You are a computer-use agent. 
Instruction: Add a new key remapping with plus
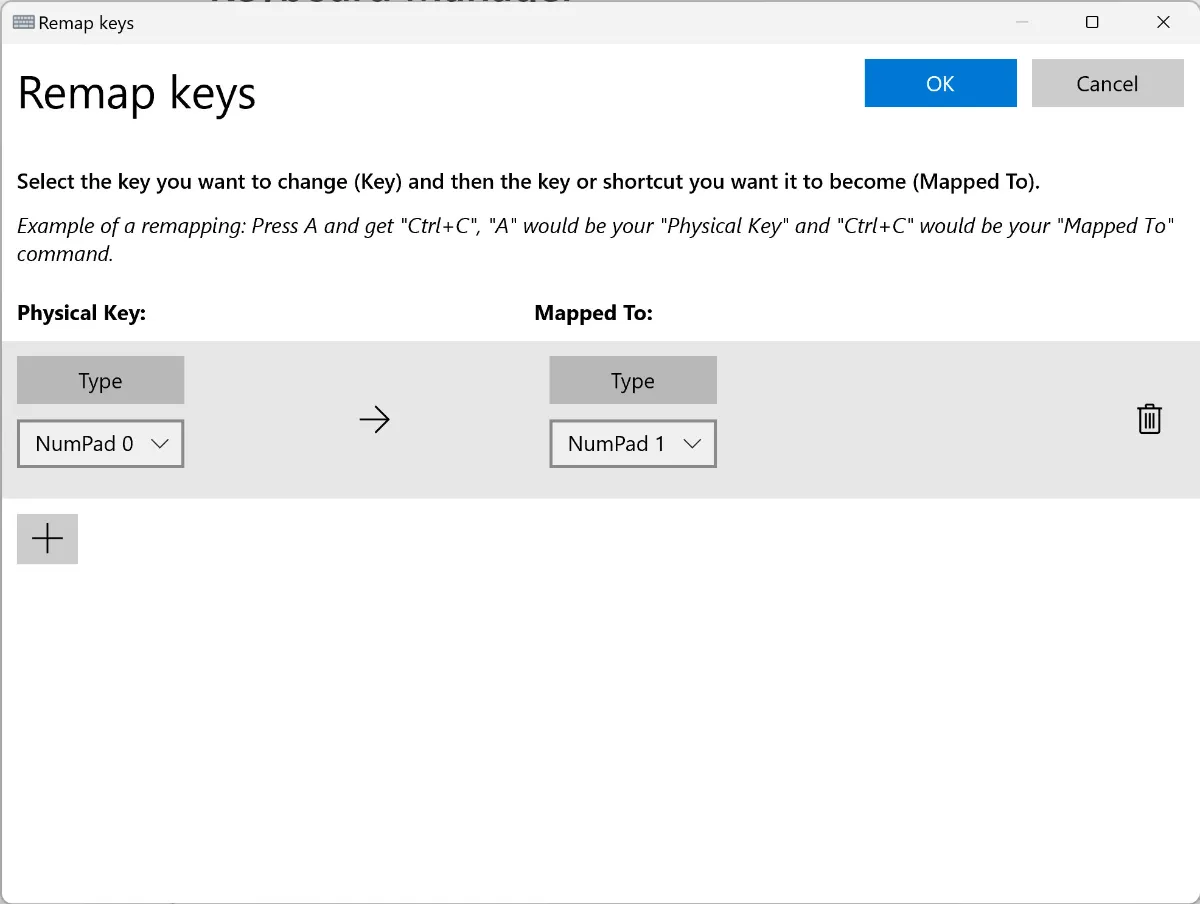click(47, 539)
